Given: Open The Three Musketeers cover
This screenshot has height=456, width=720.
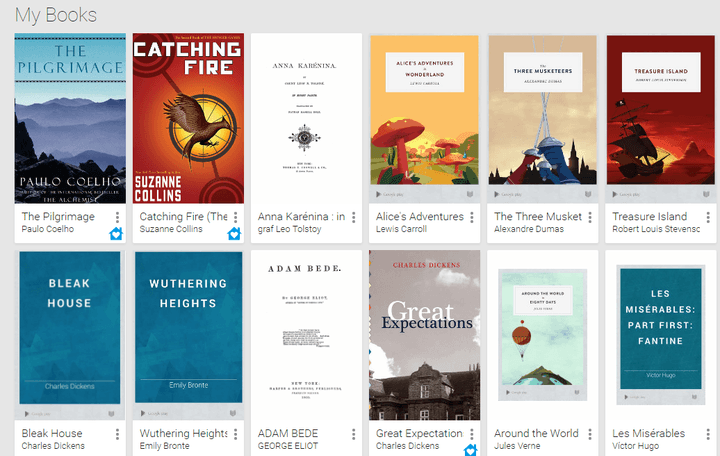Looking at the screenshot, I should 543,118.
